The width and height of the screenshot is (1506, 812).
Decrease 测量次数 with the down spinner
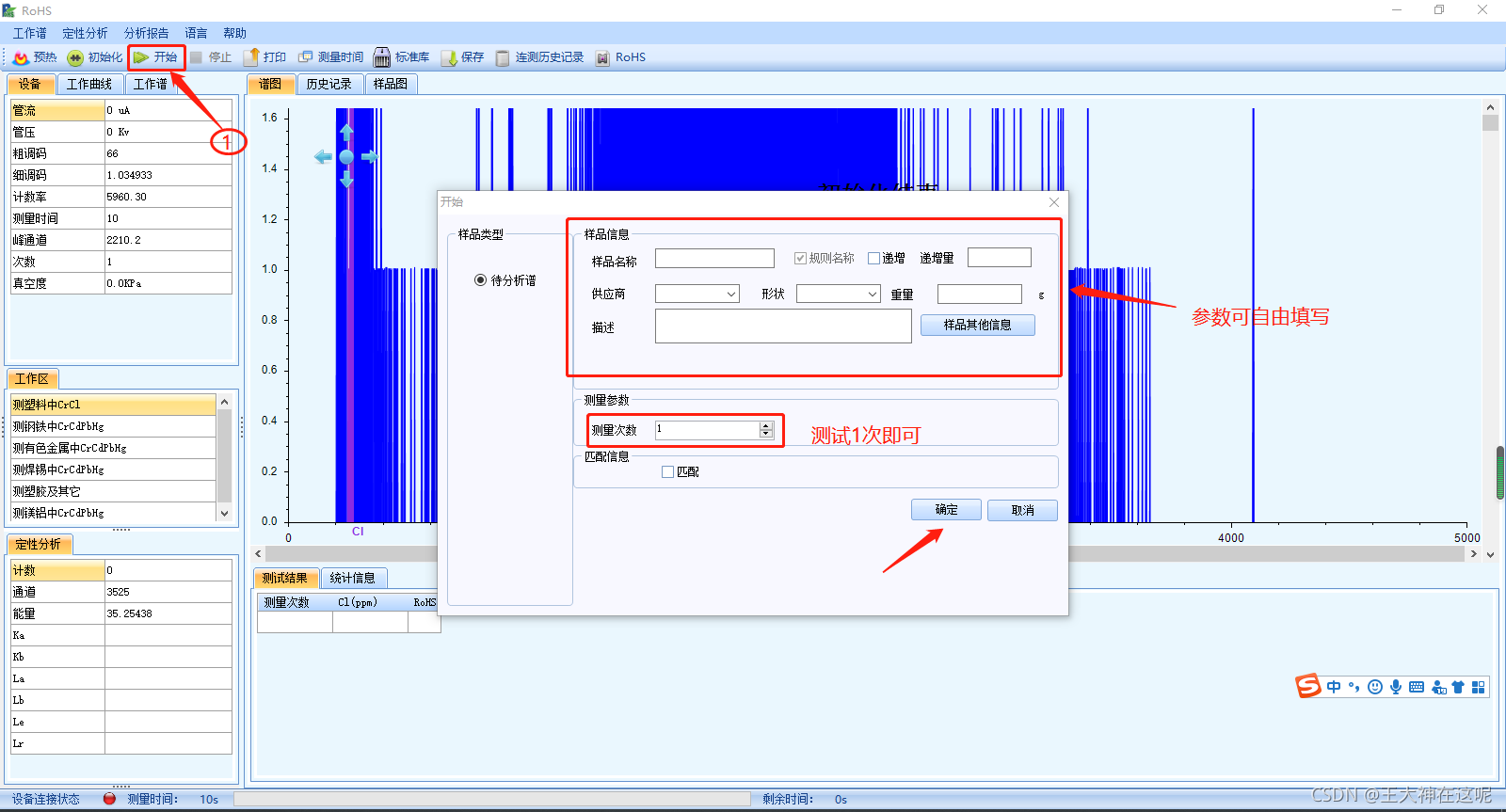point(766,434)
